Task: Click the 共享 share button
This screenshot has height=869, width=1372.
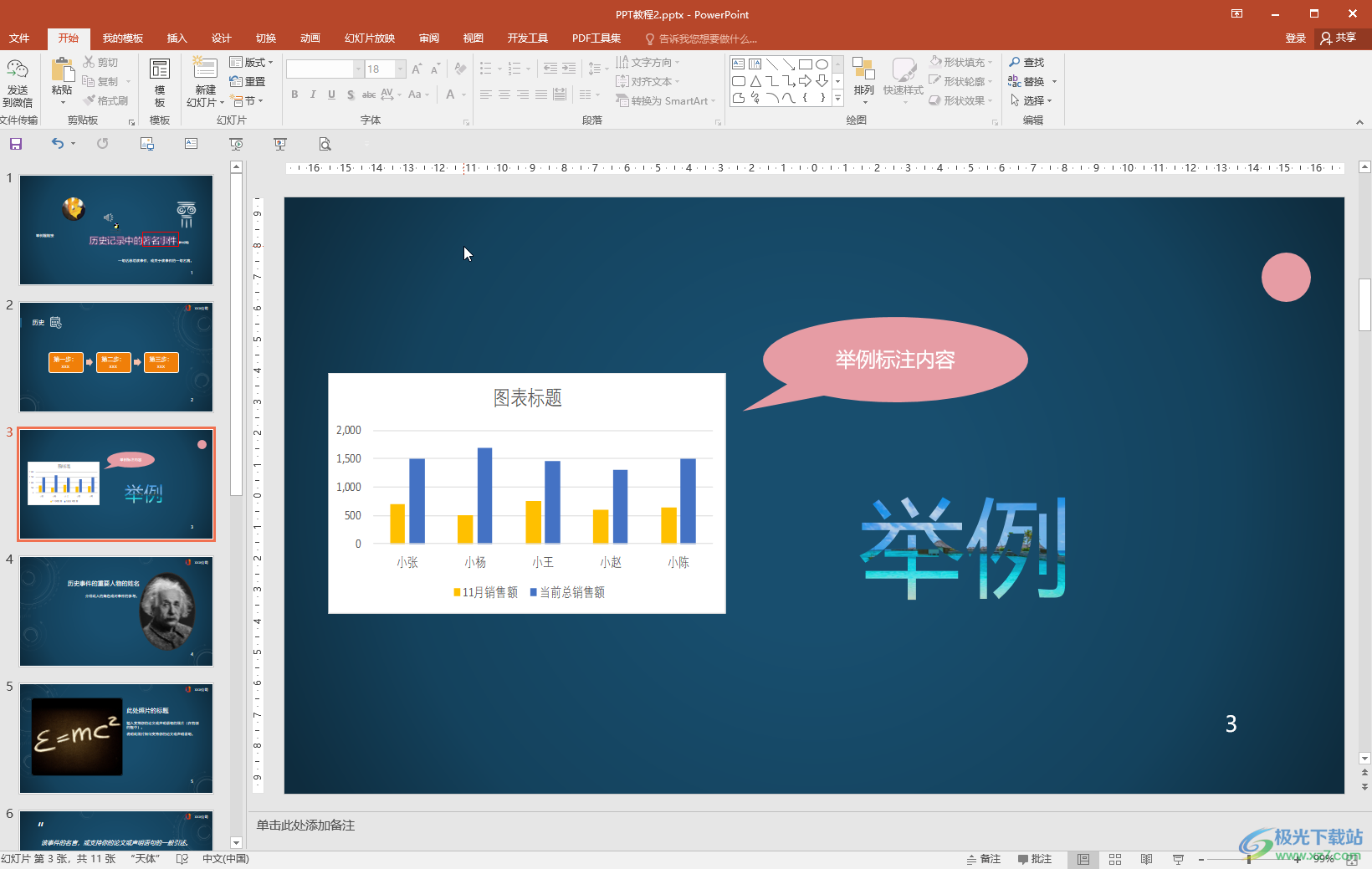Action: click(x=1338, y=38)
